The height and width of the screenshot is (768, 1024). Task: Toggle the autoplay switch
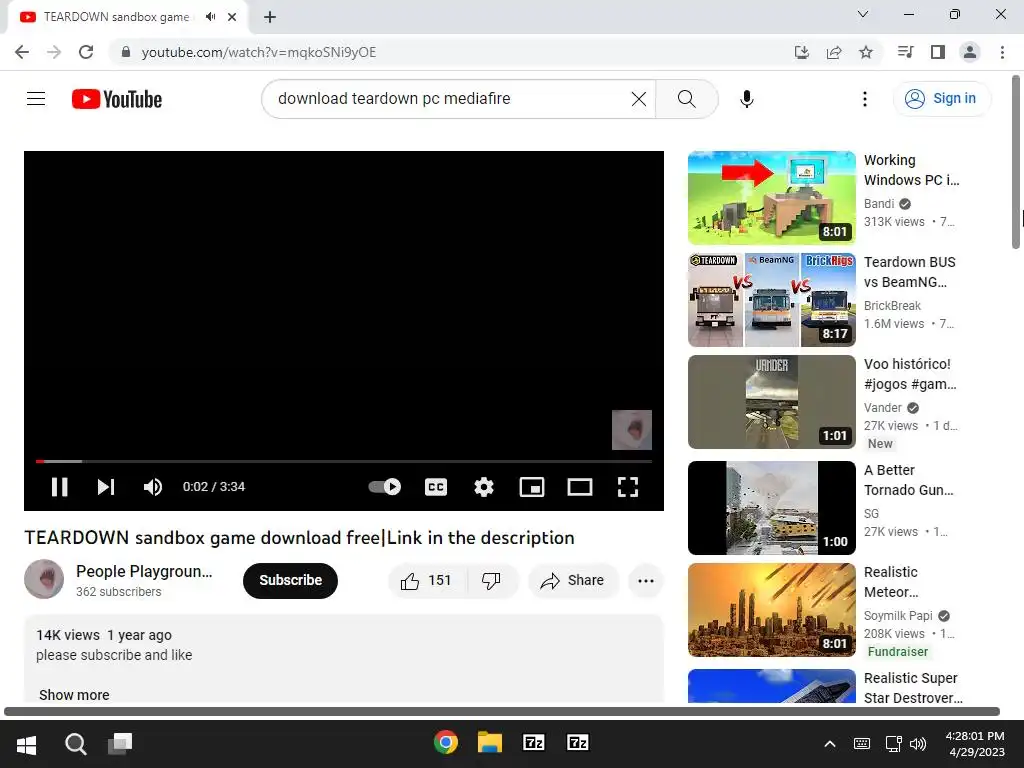(x=385, y=487)
